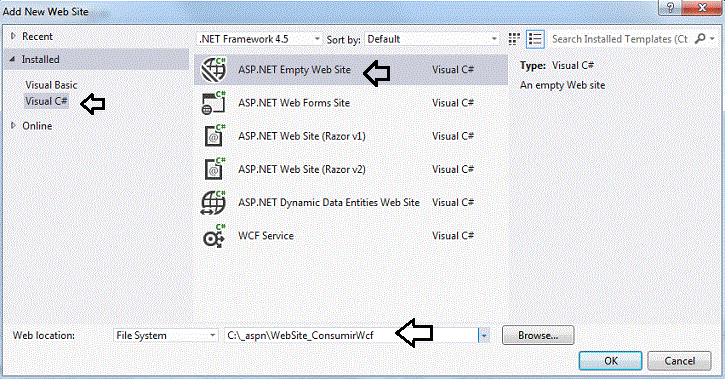
Task: Select the Recent category label
Action: [37, 37]
